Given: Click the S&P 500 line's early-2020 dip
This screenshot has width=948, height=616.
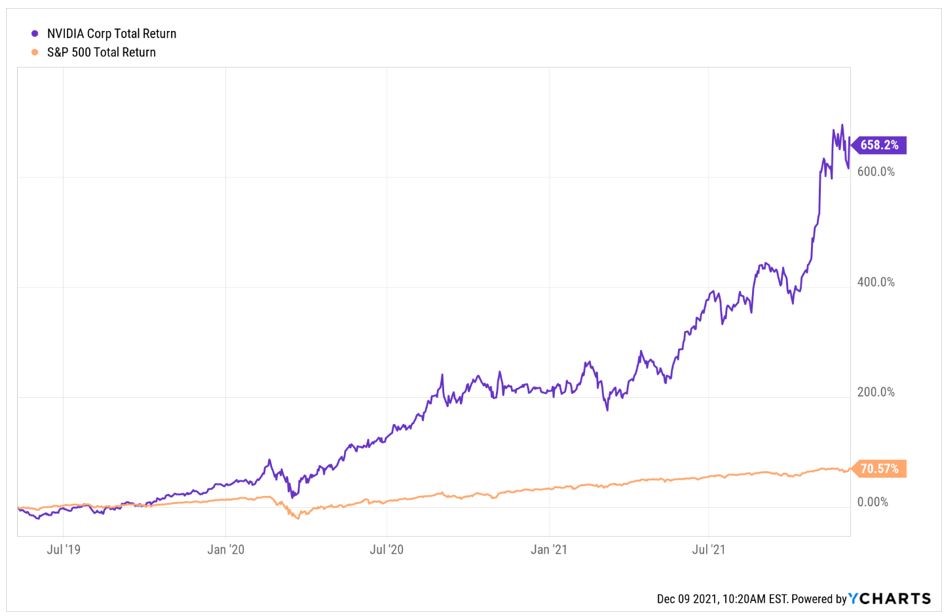Looking at the screenshot, I should 296,517.
